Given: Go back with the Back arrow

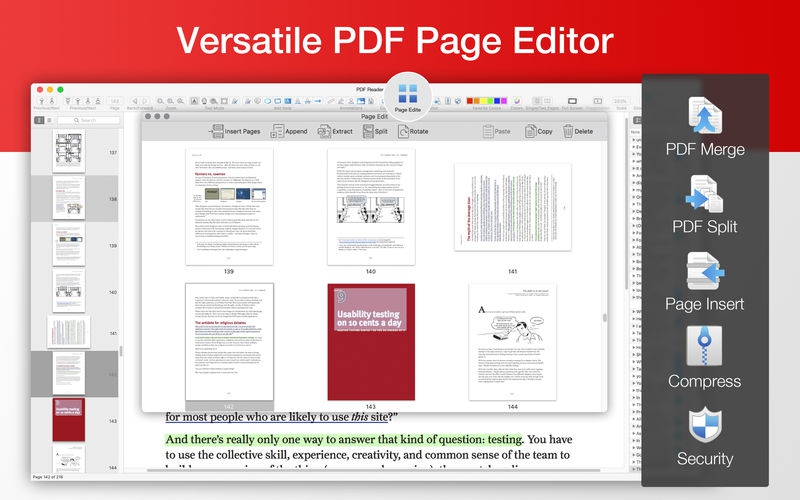Looking at the screenshot, I should tap(135, 101).
